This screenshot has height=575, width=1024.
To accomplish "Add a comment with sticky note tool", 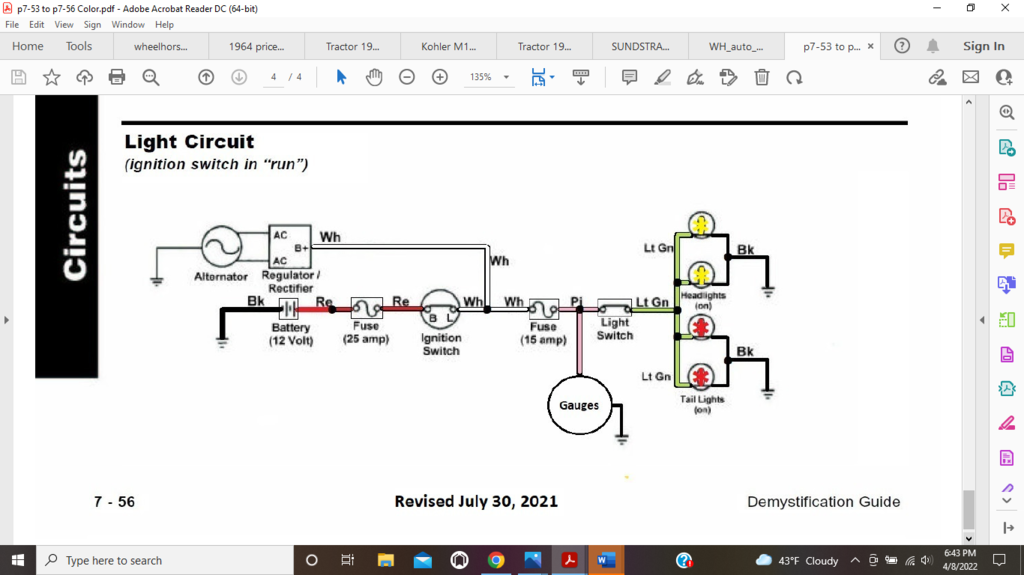I will pos(629,77).
